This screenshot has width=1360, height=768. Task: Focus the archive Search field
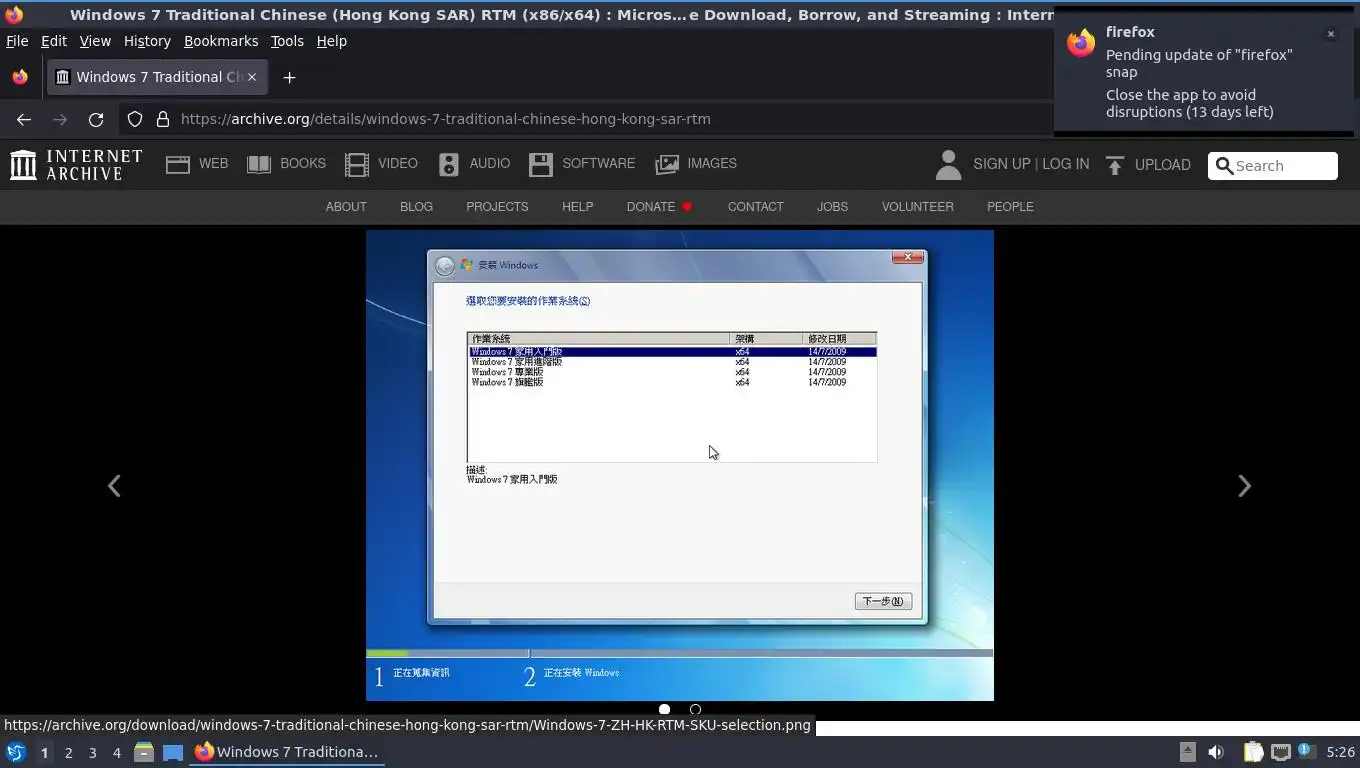pyautogui.click(x=1273, y=166)
